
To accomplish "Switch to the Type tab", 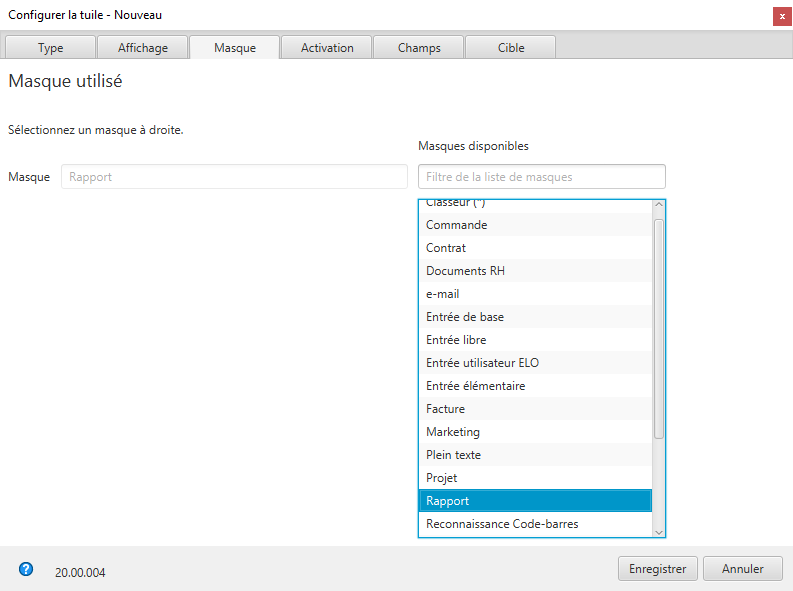I will click(51, 48).
